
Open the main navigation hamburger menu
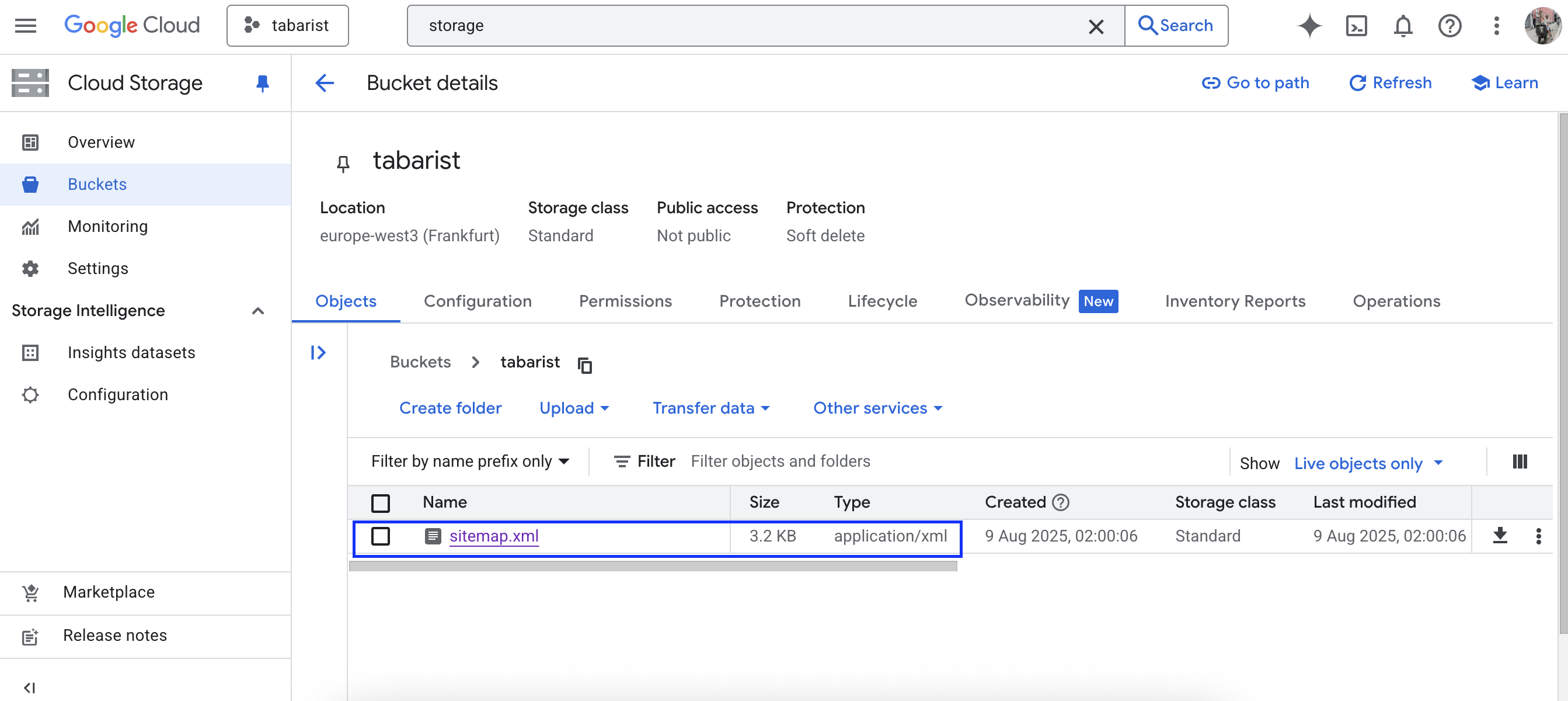point(26,26)
